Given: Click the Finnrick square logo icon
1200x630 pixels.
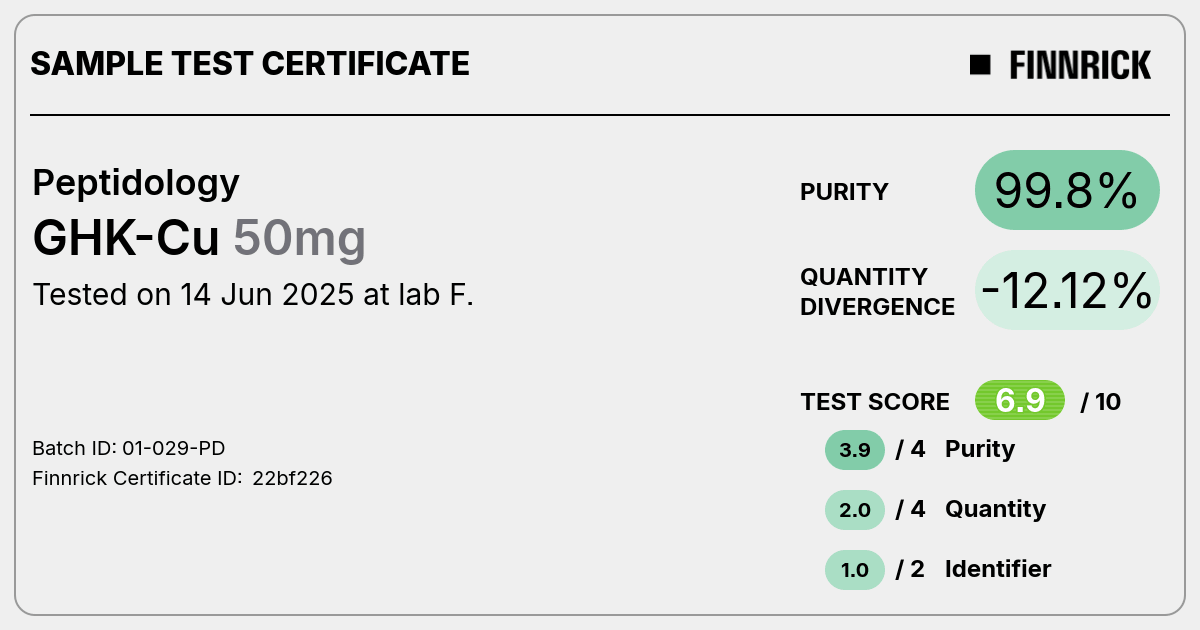Looking at the screenshot, I should click(x=980, y=65).
